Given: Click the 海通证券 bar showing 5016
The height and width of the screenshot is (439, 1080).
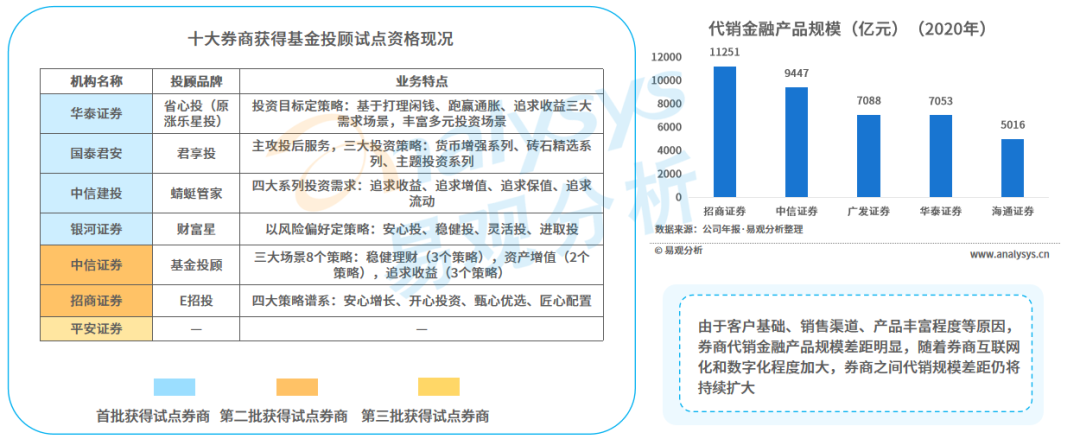Looking at the screenshot, I should (1012, 168).
